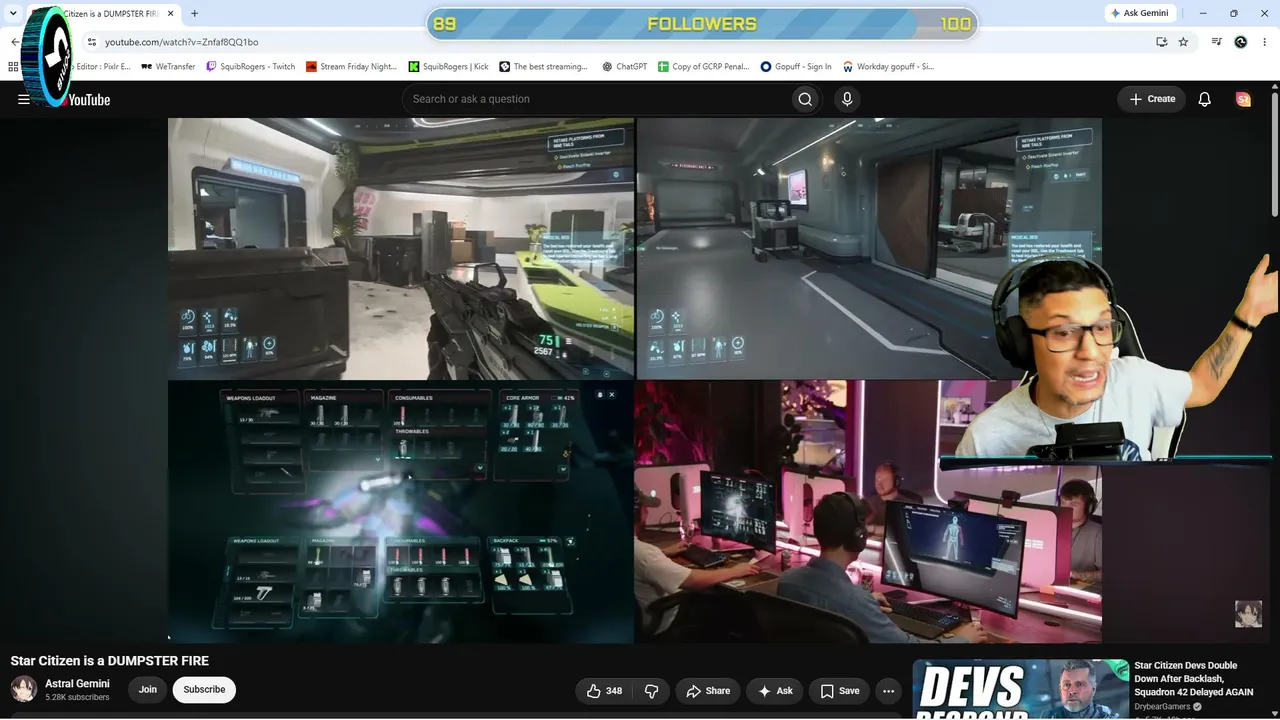Share the video
The width and height of the screenshot is (1280, 720).
708,691
